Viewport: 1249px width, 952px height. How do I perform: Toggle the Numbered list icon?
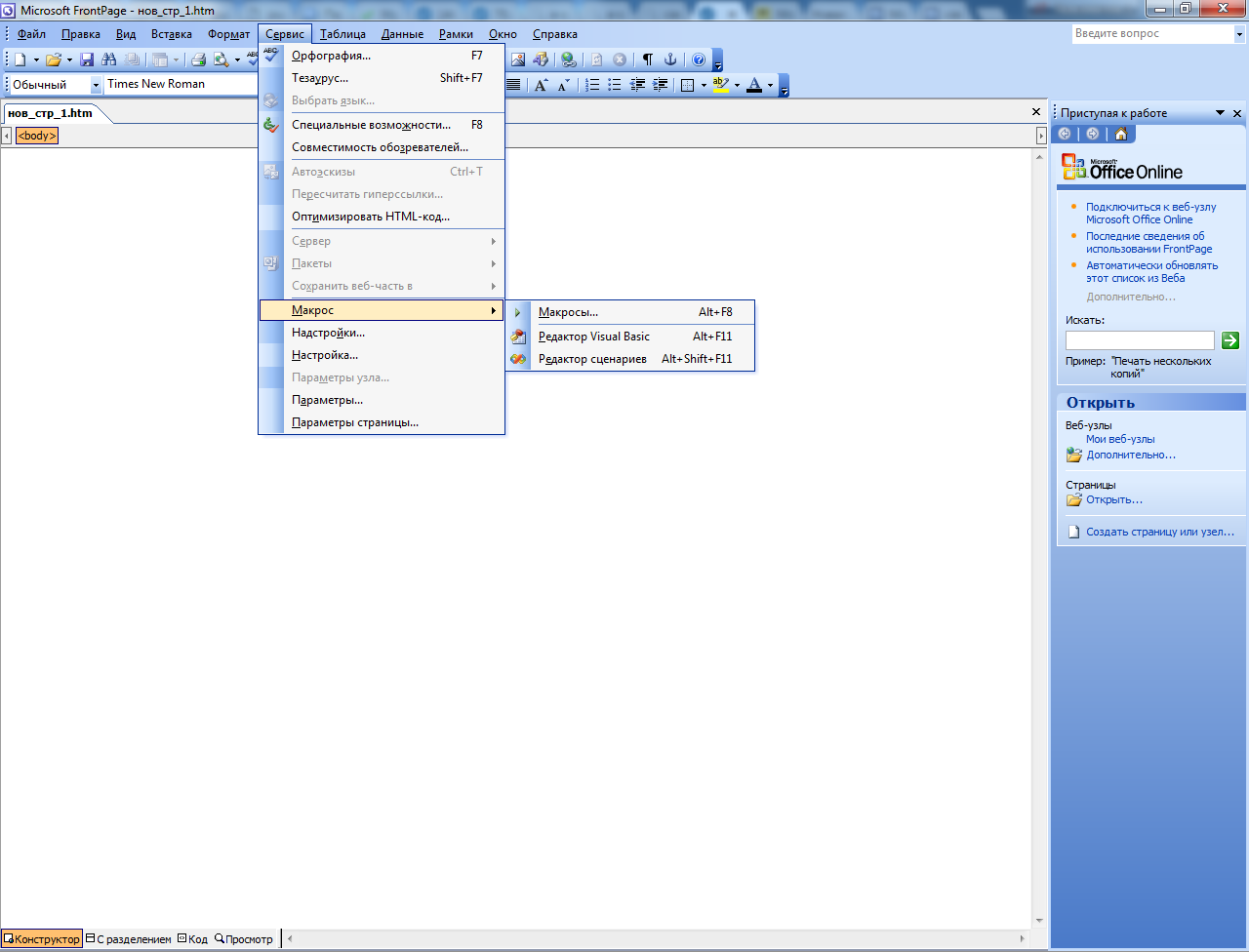592,85
